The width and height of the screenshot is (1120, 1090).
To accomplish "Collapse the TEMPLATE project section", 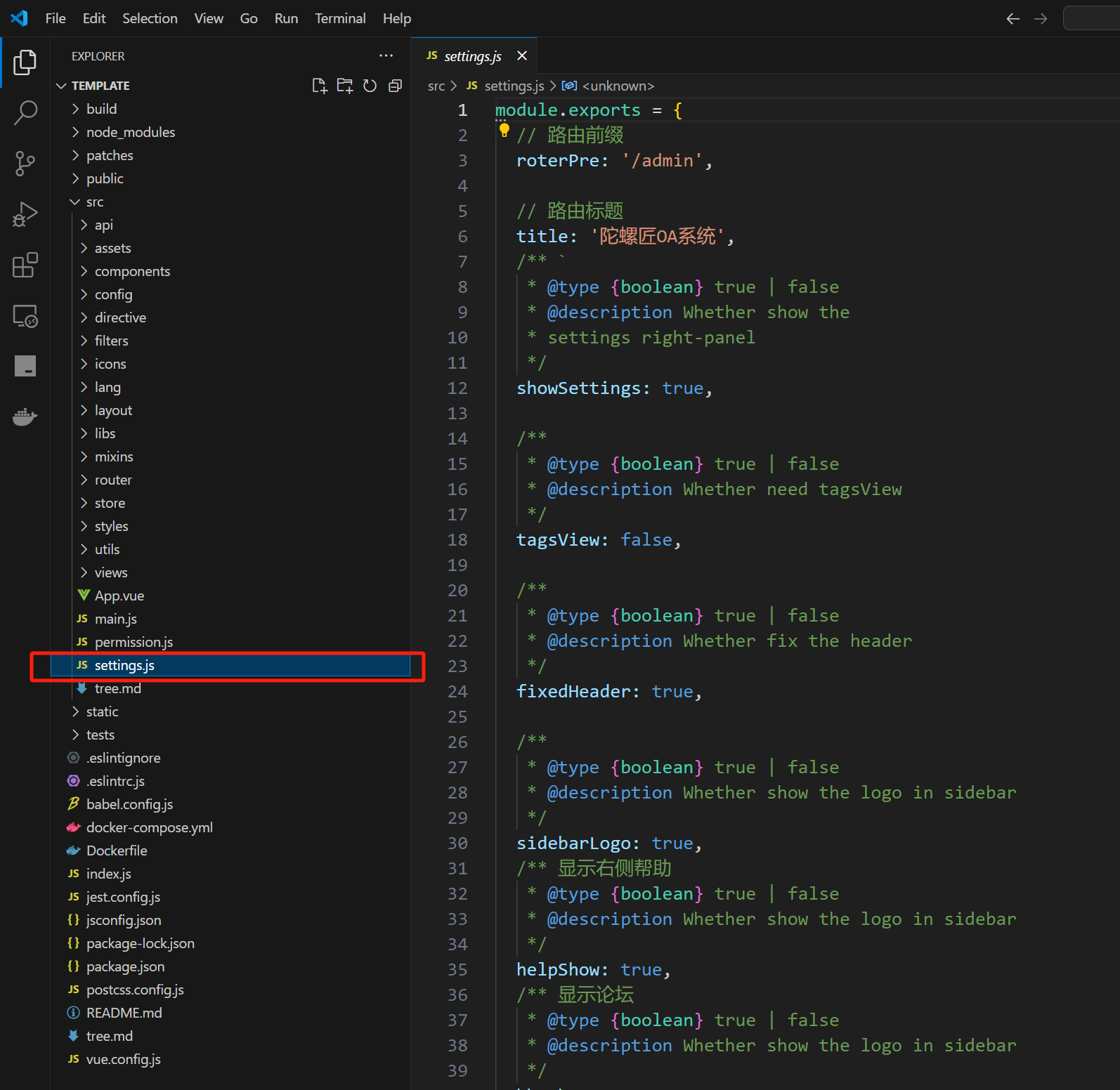I will click(x=100, y=86).
